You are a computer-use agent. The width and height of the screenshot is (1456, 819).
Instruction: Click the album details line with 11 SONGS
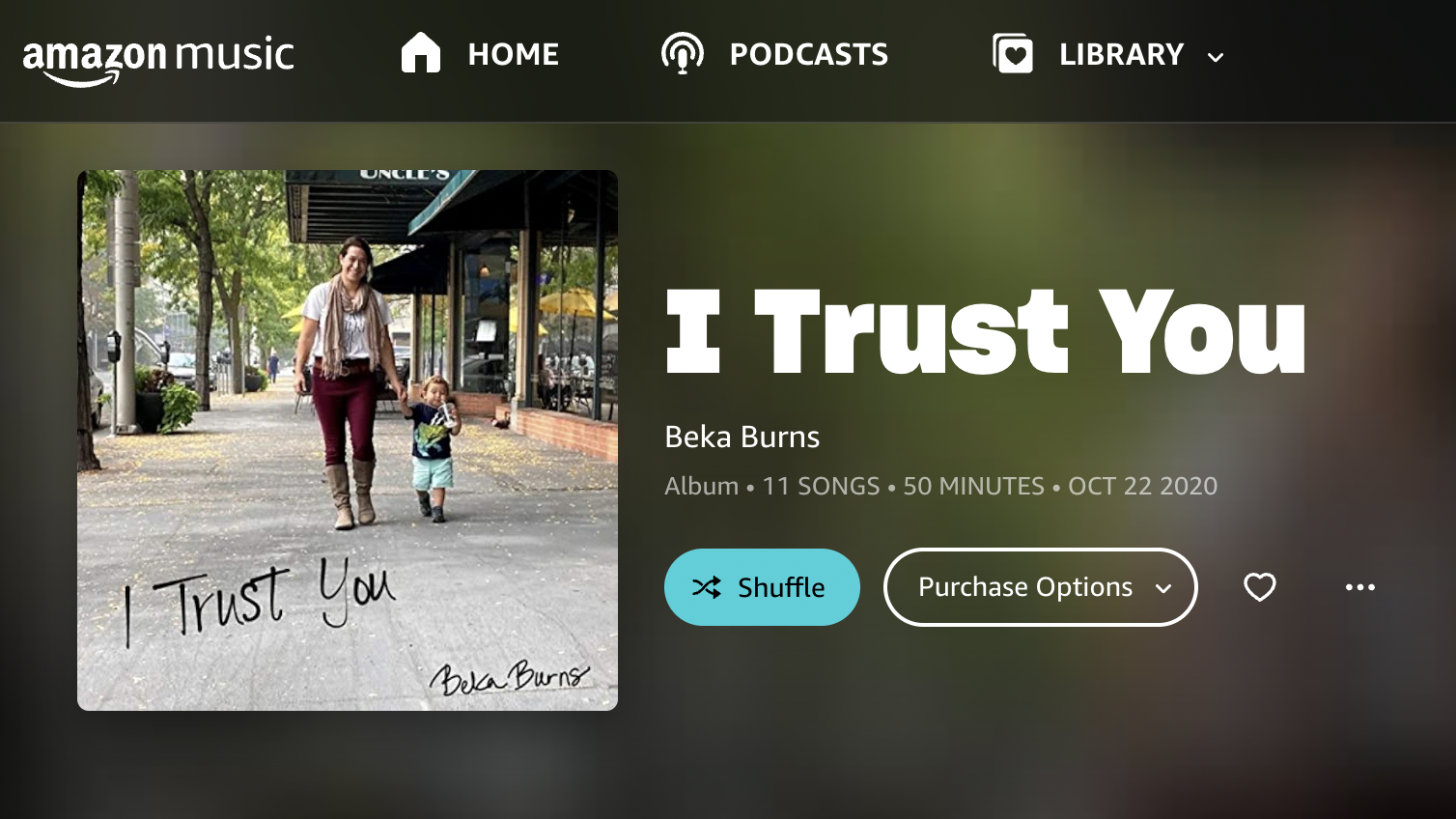940,486
